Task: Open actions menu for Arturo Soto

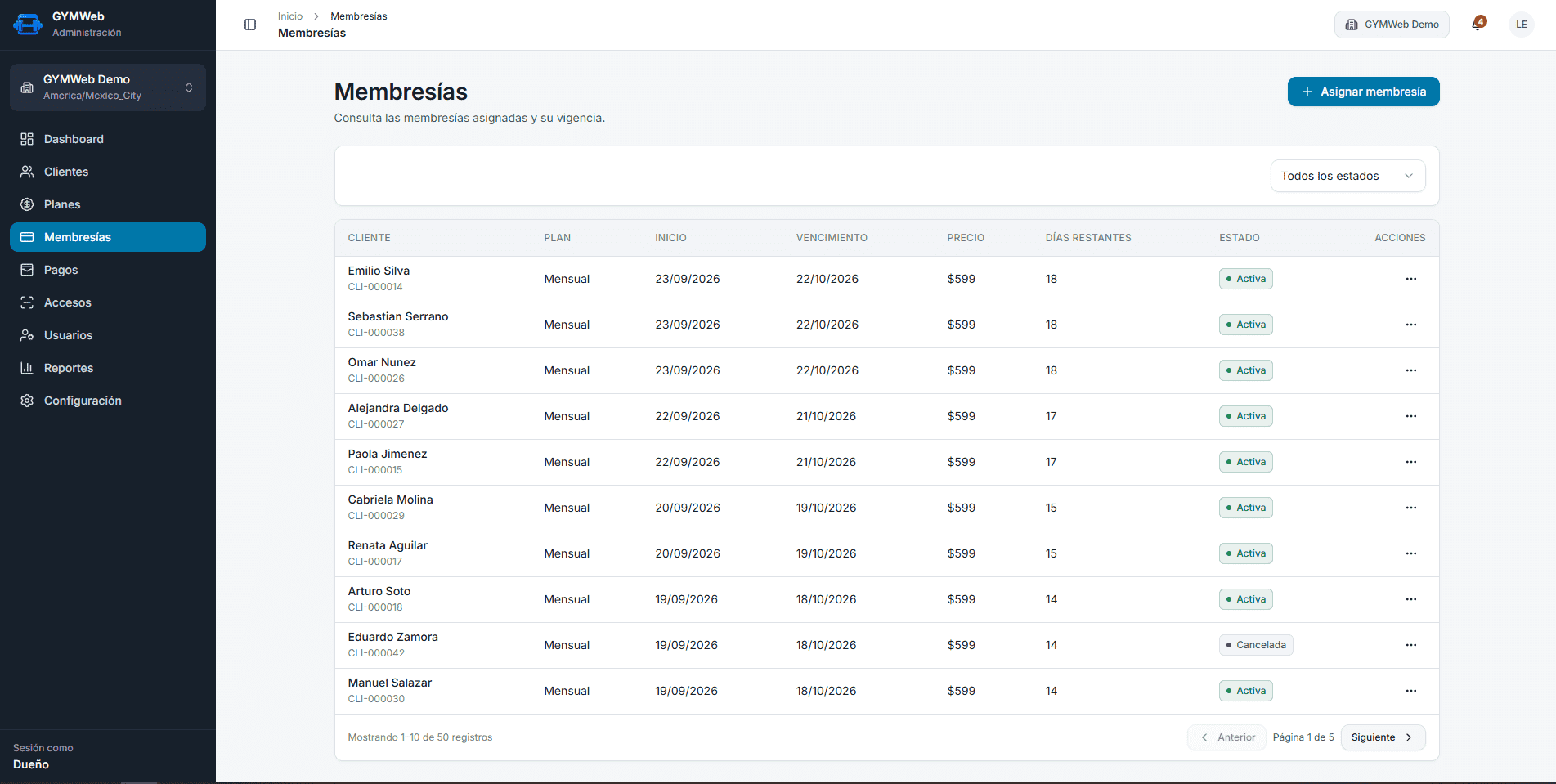Action: click(x=1410, y=599)
